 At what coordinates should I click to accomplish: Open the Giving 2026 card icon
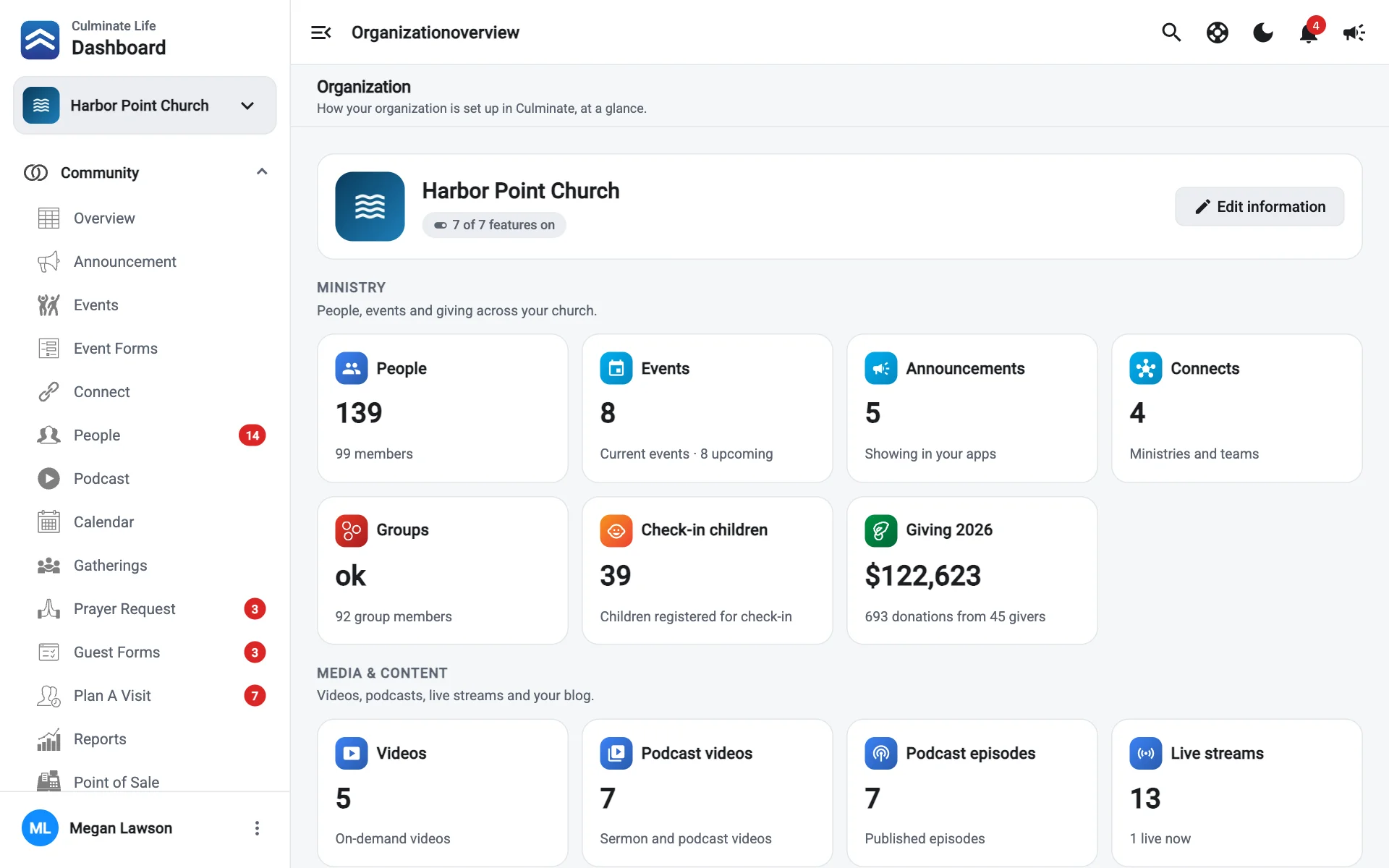(881, 531)
